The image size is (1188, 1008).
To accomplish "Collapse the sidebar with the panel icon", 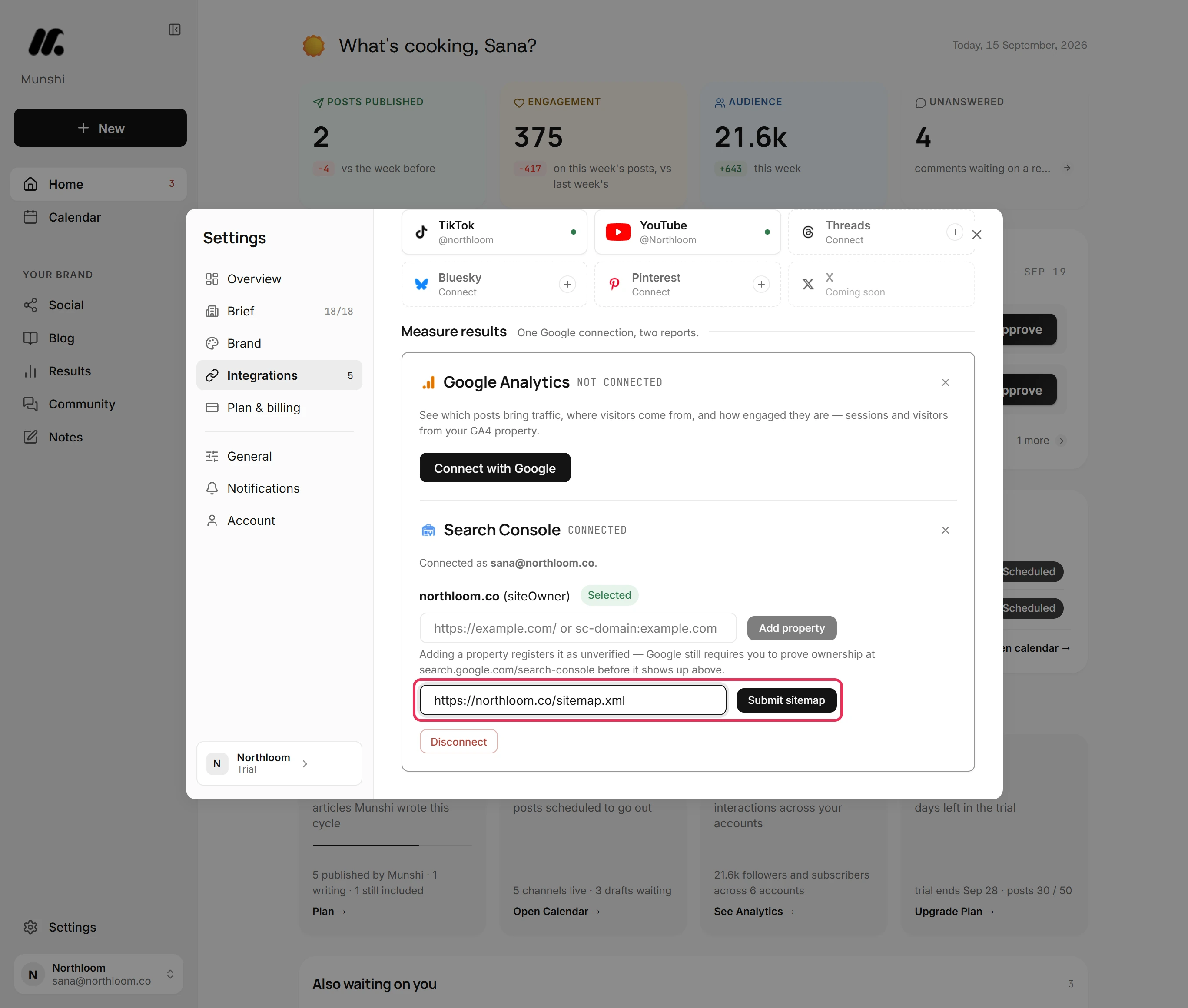I will click(175, 30).
